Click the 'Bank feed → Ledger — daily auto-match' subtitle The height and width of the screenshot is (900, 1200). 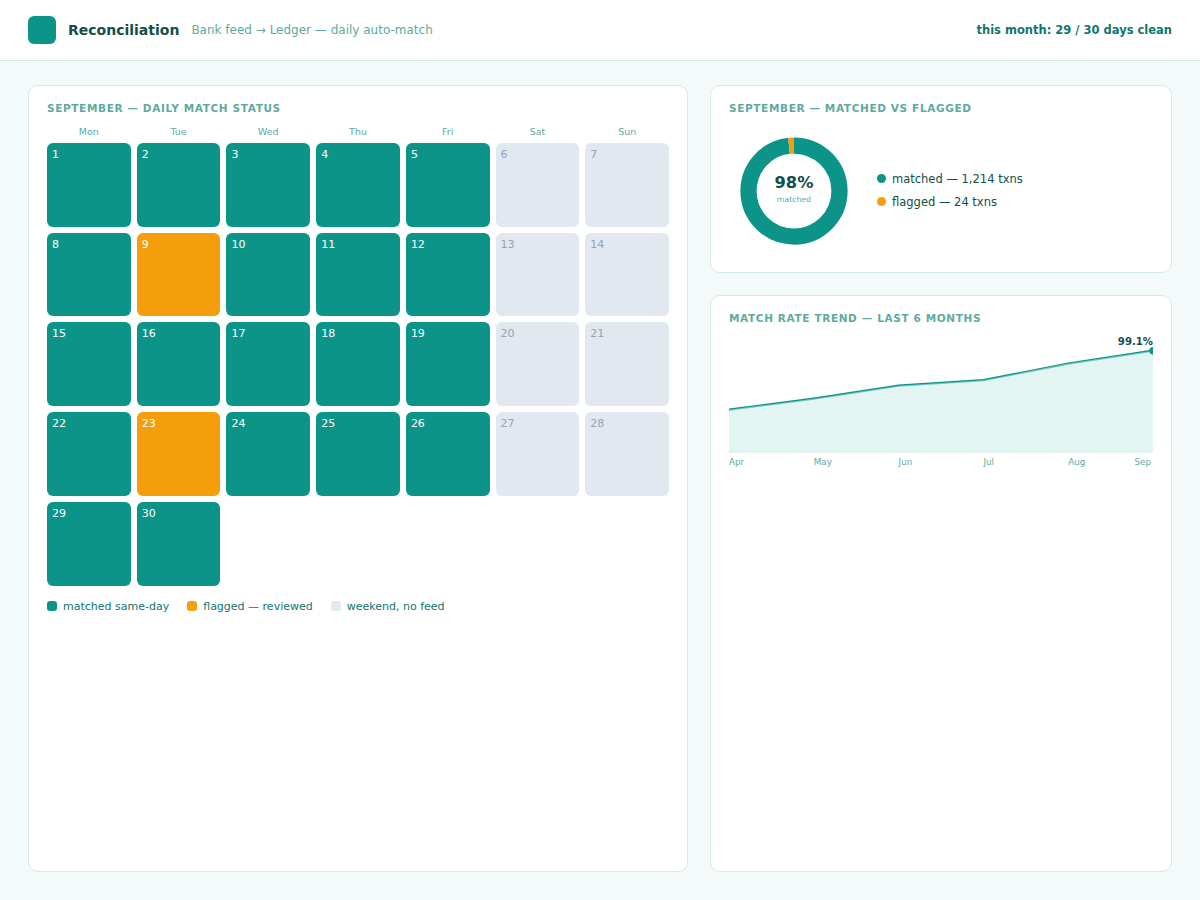click(x=312, y=30)
